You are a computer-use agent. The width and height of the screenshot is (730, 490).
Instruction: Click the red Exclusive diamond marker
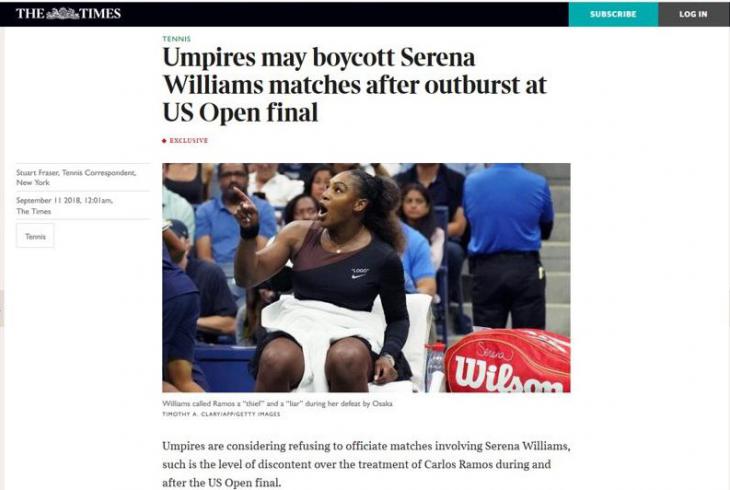[x=164, y=141]
